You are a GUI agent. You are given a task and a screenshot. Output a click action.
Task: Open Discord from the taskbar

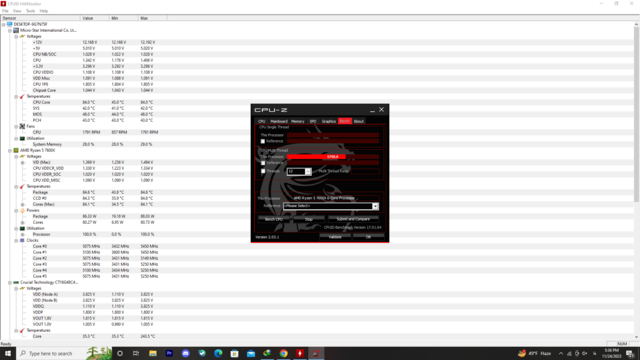[x=185, y=353]
